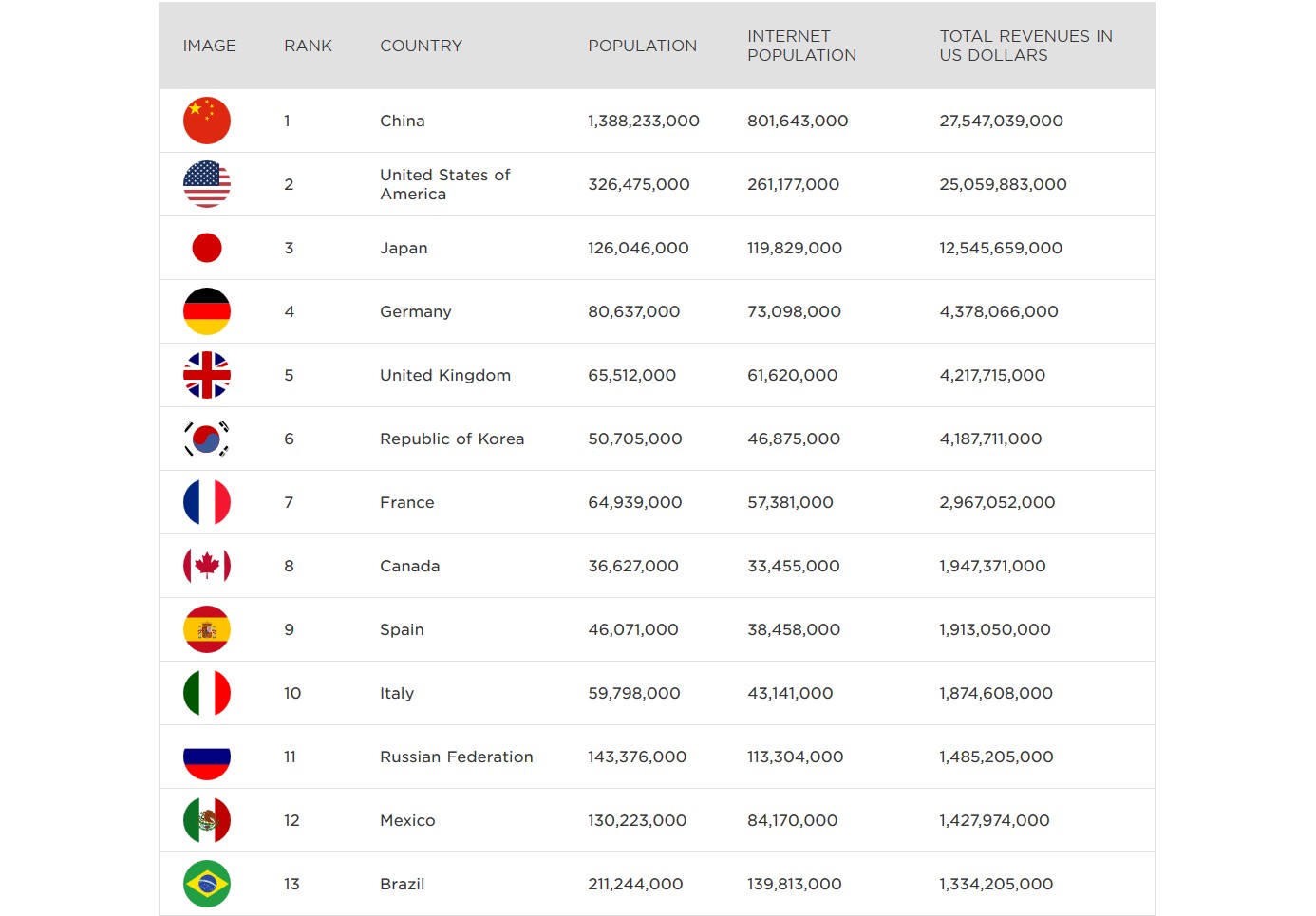Click China's revenue value 27,547,039,000

point(1001,121)
